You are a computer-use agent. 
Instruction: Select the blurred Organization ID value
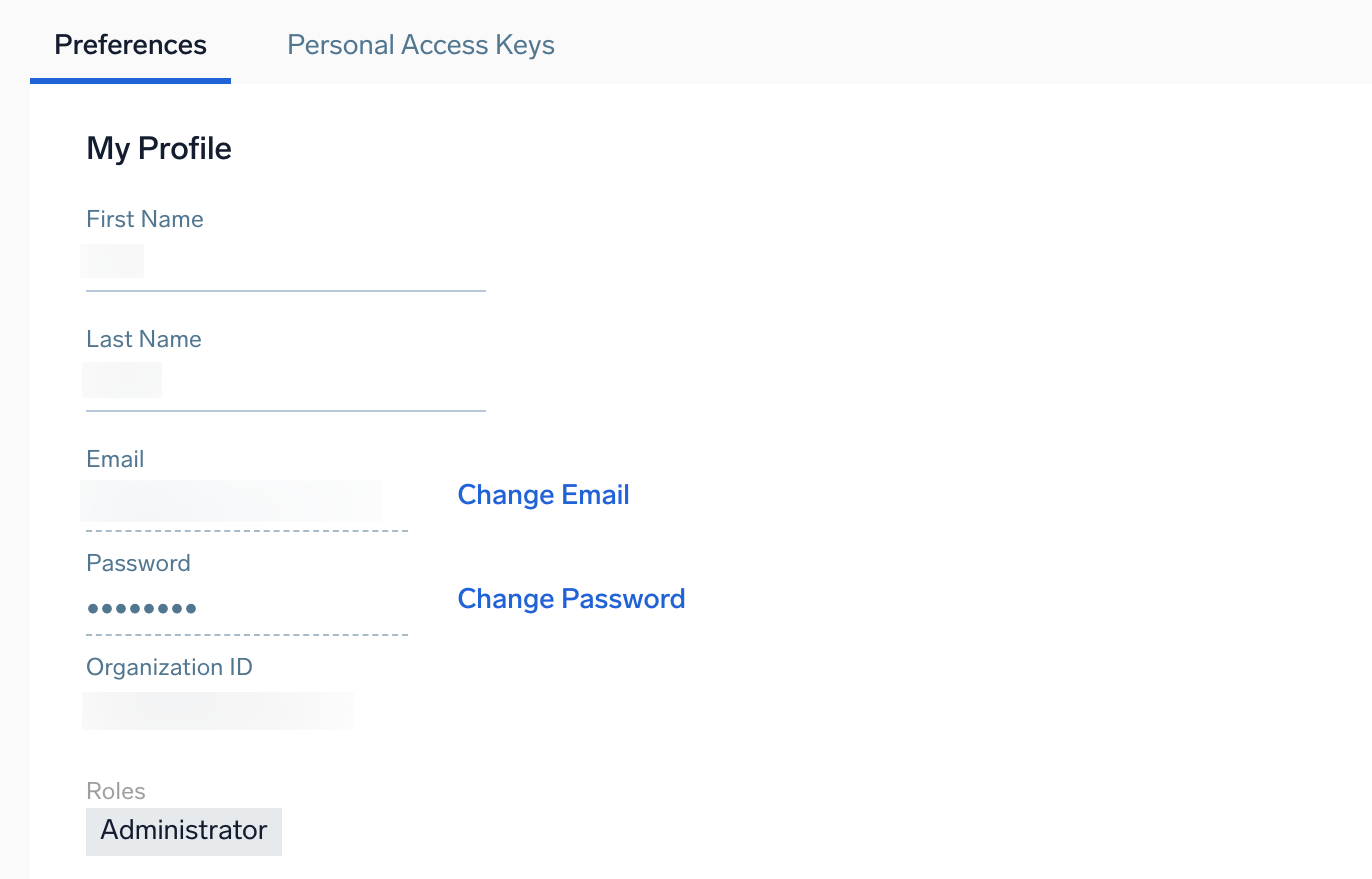(x=217, y=710)
